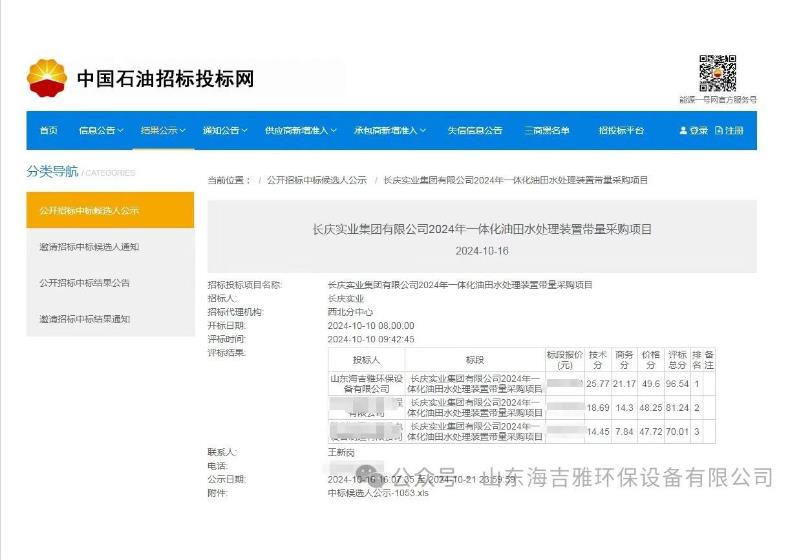Expand the 结果公示 dropdown menu
797x560 pixels.
pos(164,131)
